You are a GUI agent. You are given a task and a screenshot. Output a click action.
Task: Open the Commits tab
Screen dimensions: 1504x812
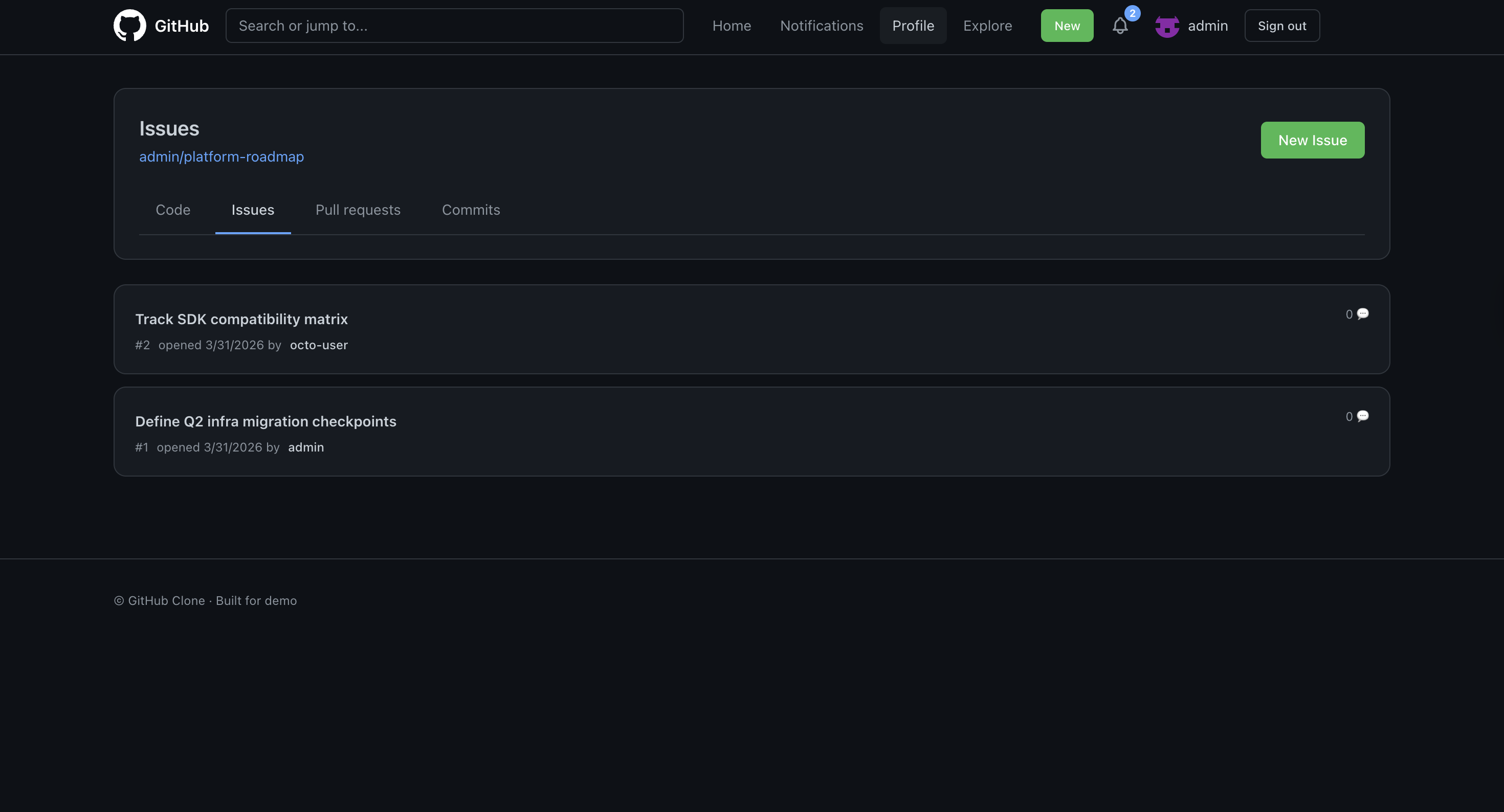tap(471, 210)
